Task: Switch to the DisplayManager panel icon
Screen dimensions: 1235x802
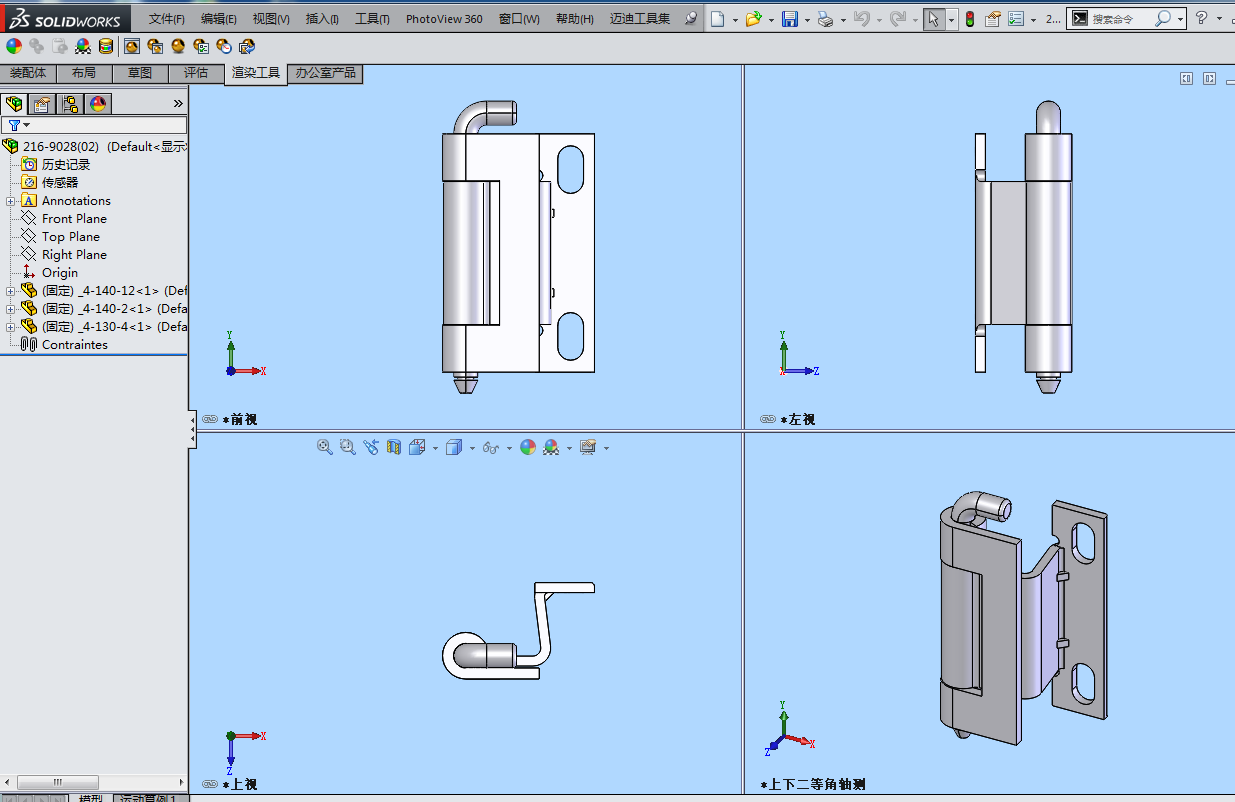Action: (x=97, y=103)
